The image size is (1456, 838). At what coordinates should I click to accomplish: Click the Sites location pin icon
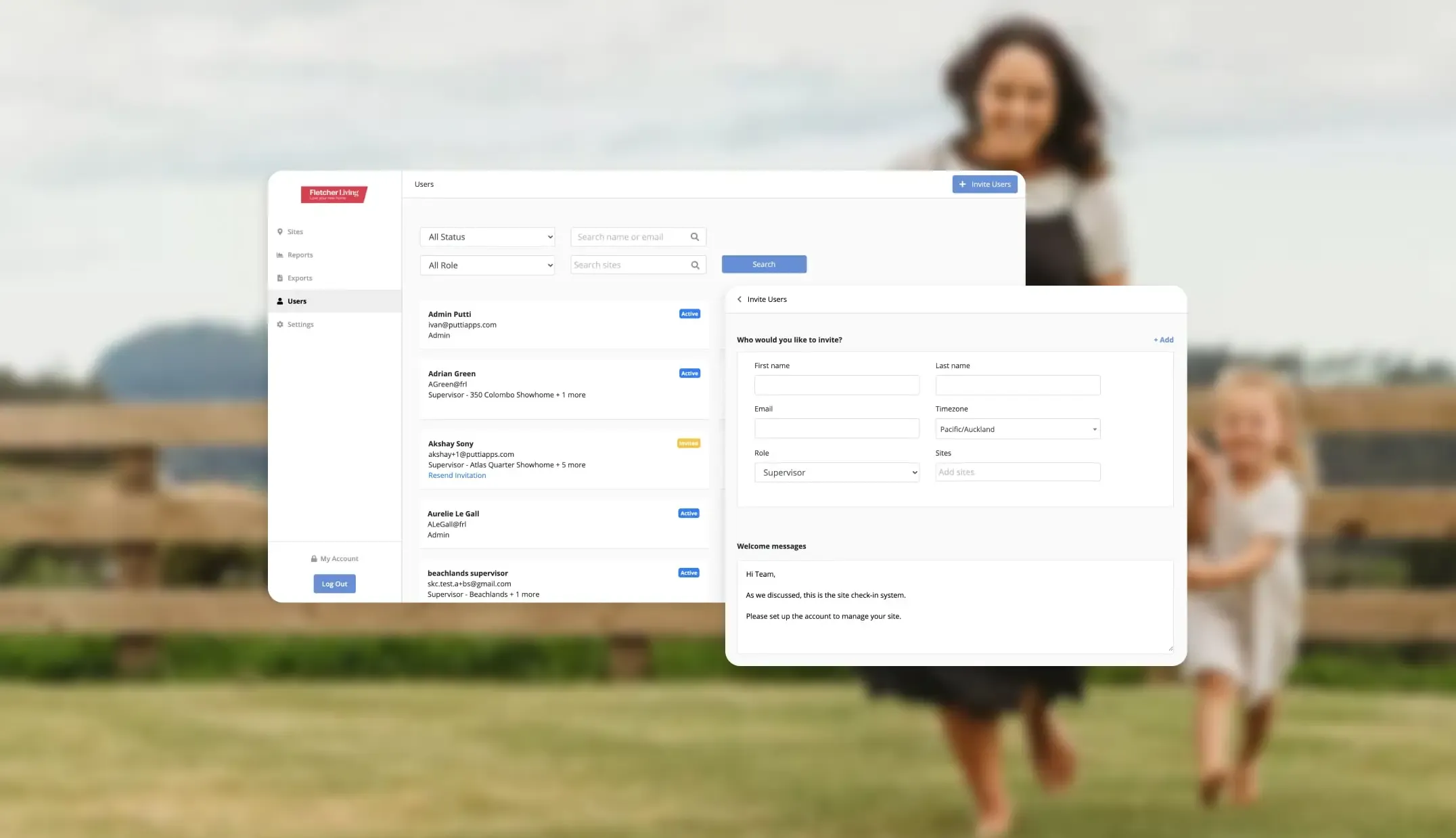280,231
